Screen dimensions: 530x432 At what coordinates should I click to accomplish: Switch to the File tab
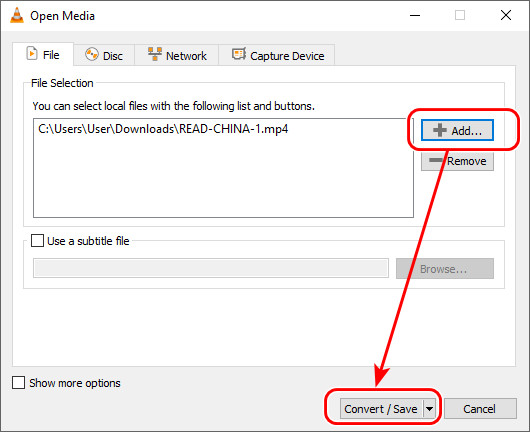click(43, 54)
